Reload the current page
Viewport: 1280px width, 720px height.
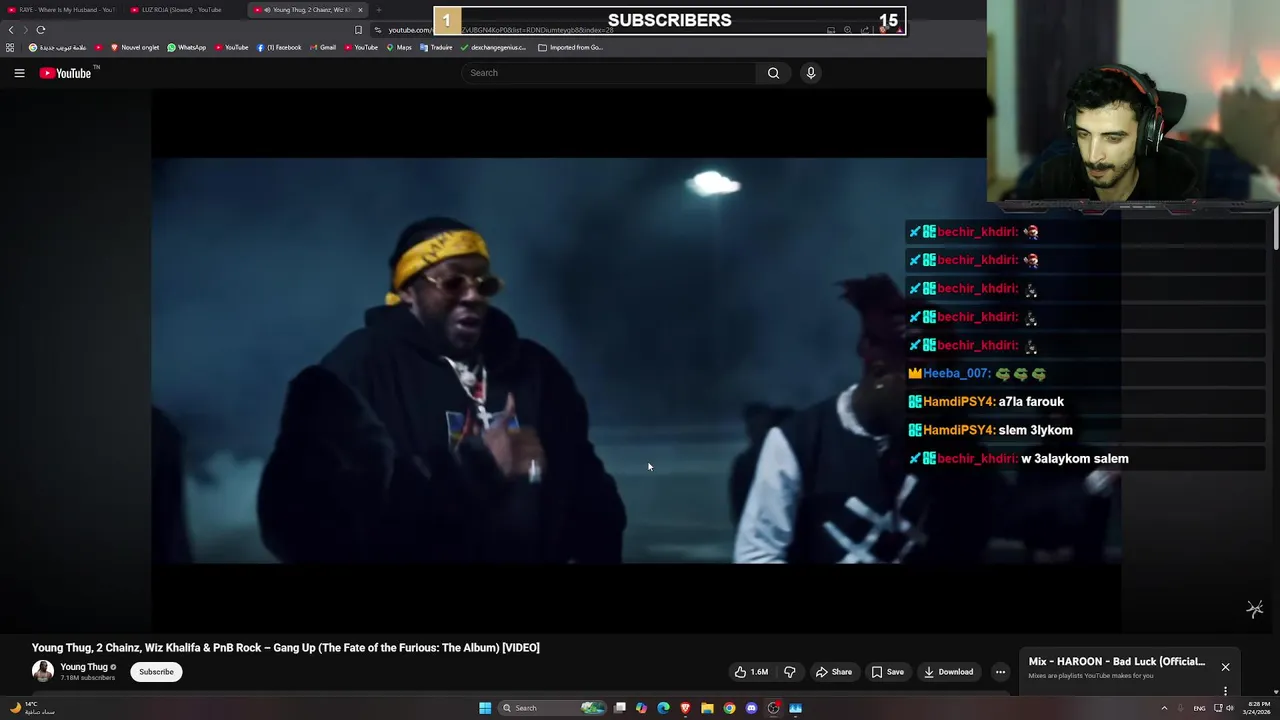[x=41, y=30]
